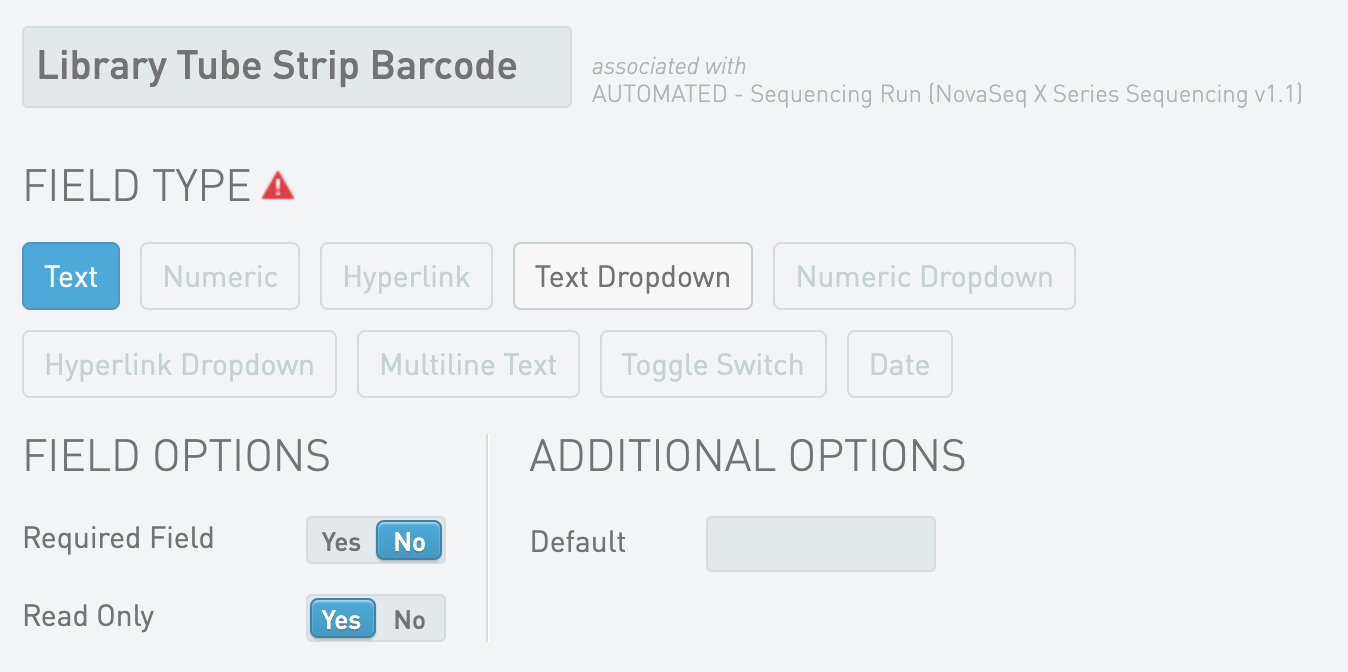Select the Text Dropdown field type
This screenshot has height=672, width=1348.
click(x=632, y=276)
